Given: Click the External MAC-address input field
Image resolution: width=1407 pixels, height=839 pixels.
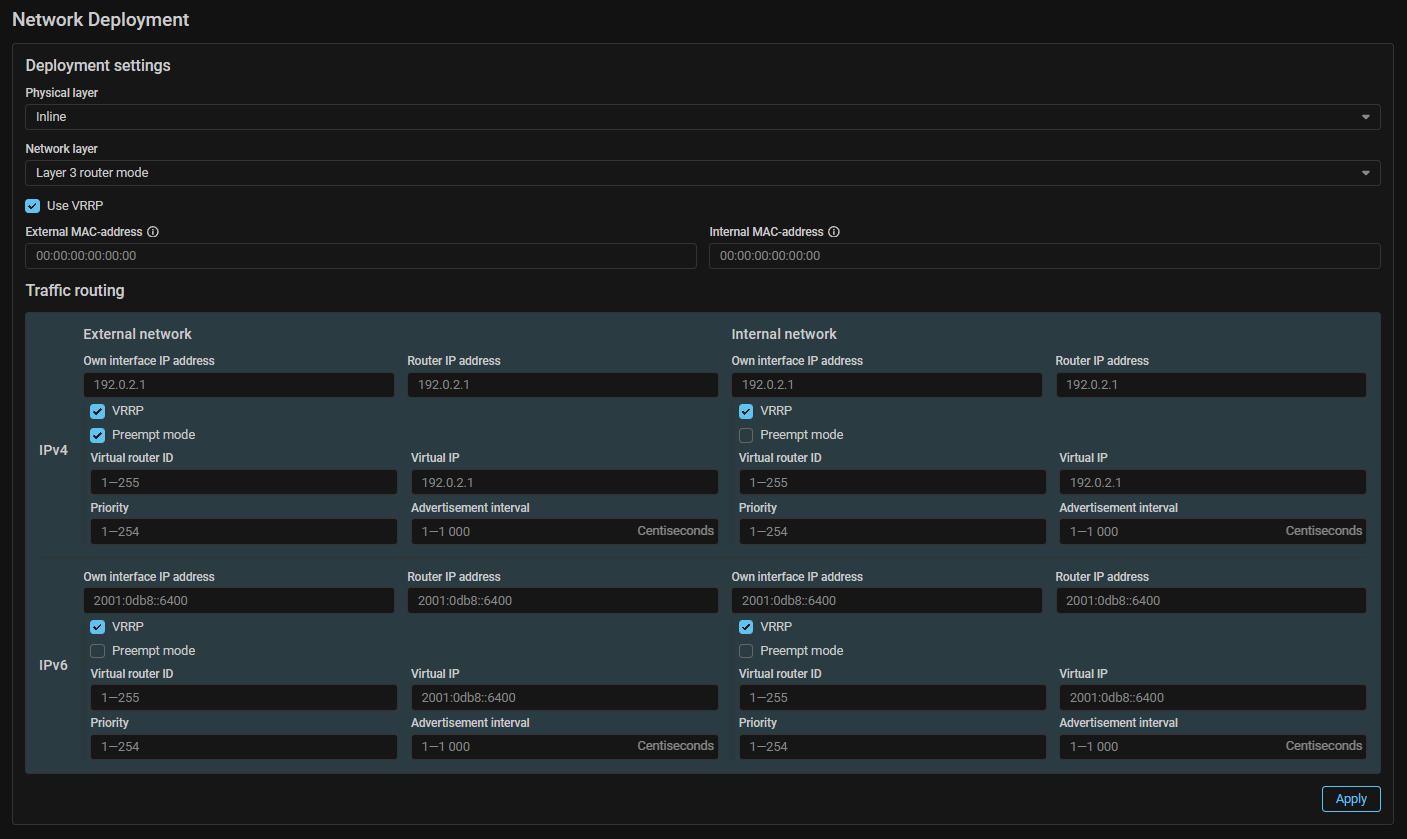Looking at the screenshot, I should pos(360,256).
